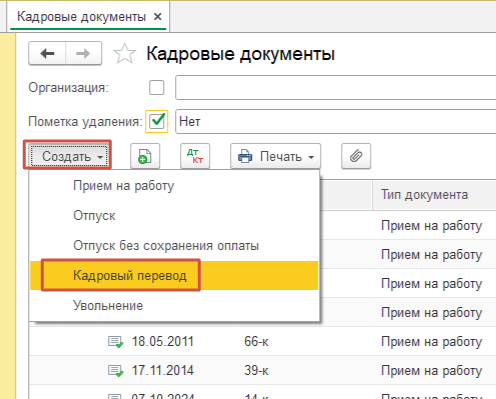Click the document icon in row 17.11.2014
Screen dimensions: 496x399
pos(115,371)
